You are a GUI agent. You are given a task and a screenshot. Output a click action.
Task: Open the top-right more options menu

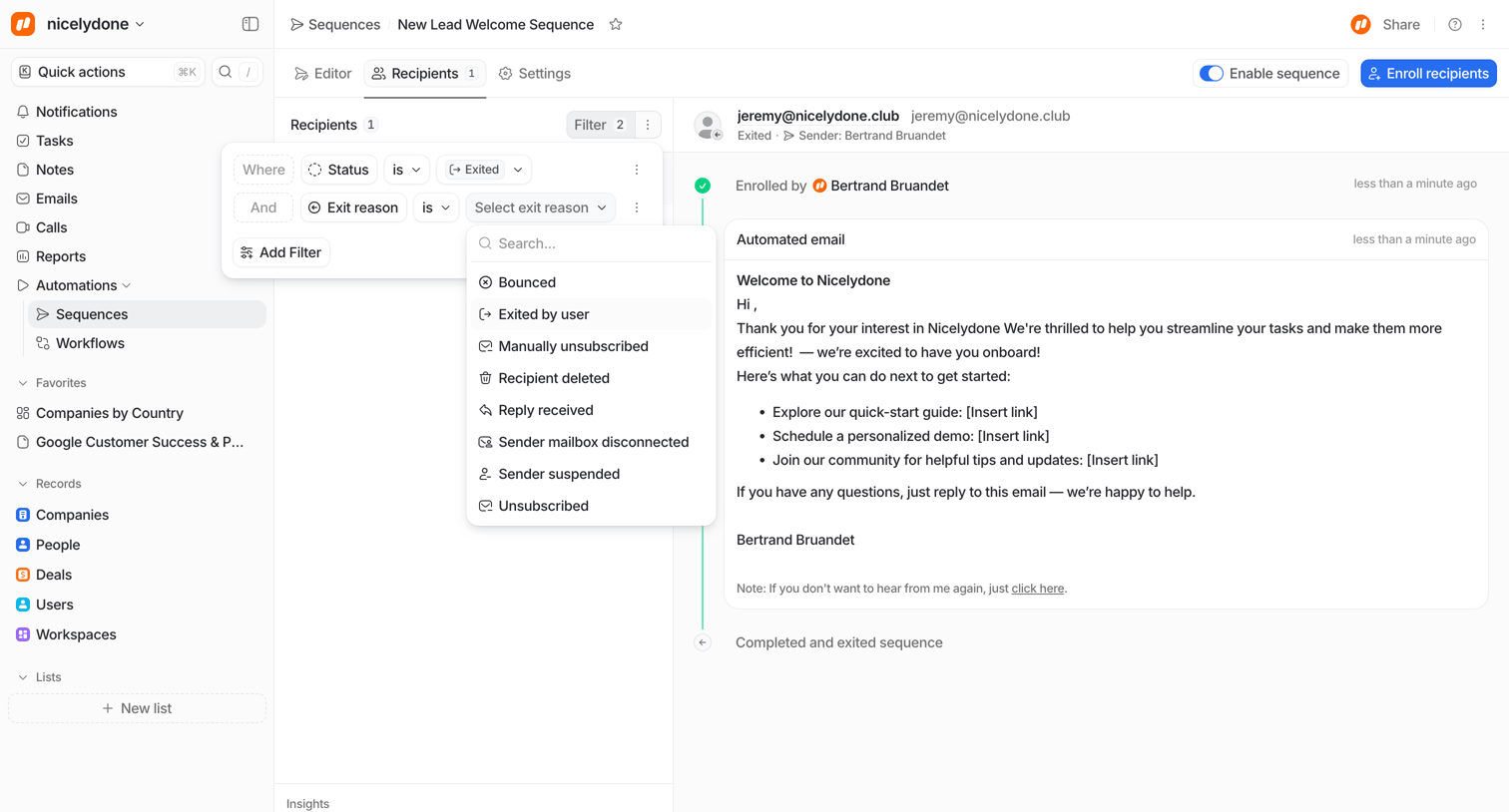[1483, 24]
